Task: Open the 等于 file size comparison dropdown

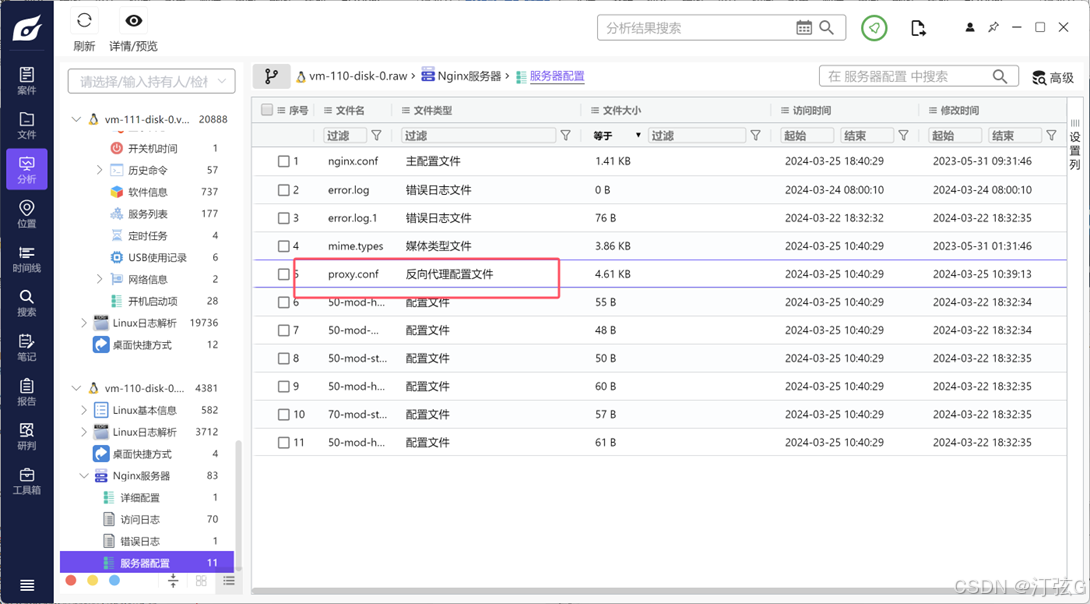Action: [x=617, y=136]
